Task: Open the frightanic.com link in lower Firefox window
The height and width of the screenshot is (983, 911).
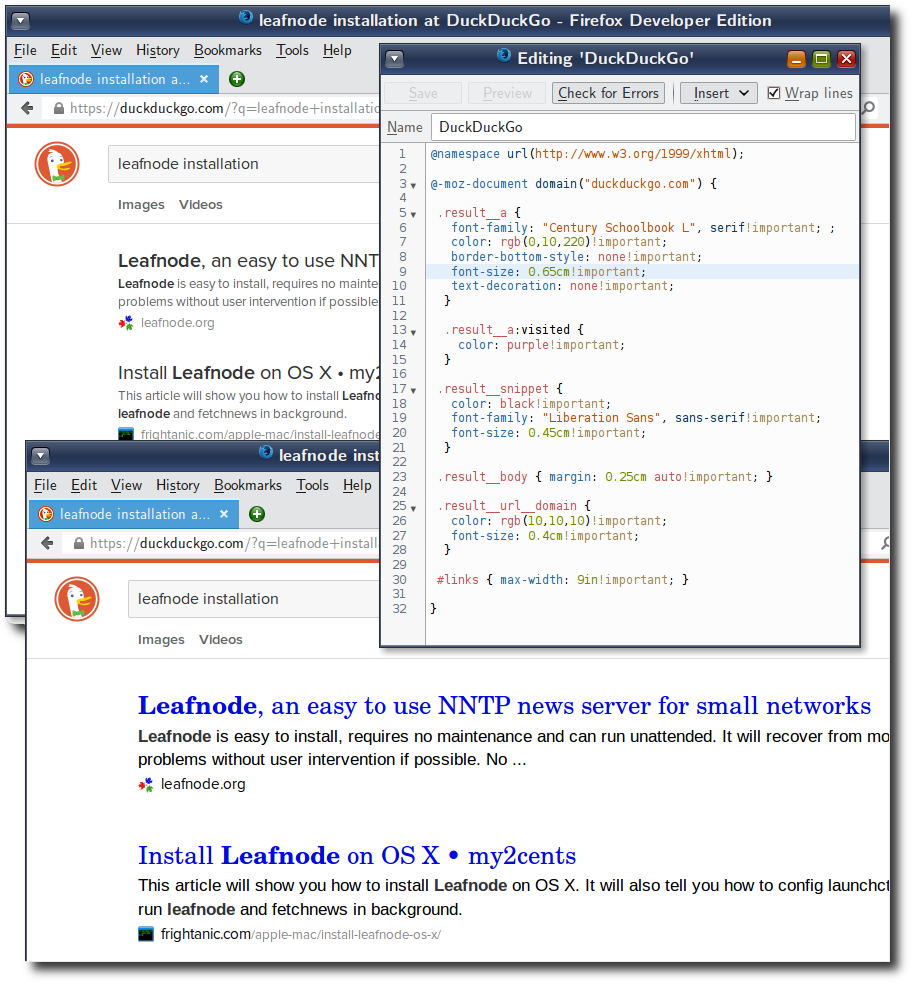Action: click(x=301, y=935)
